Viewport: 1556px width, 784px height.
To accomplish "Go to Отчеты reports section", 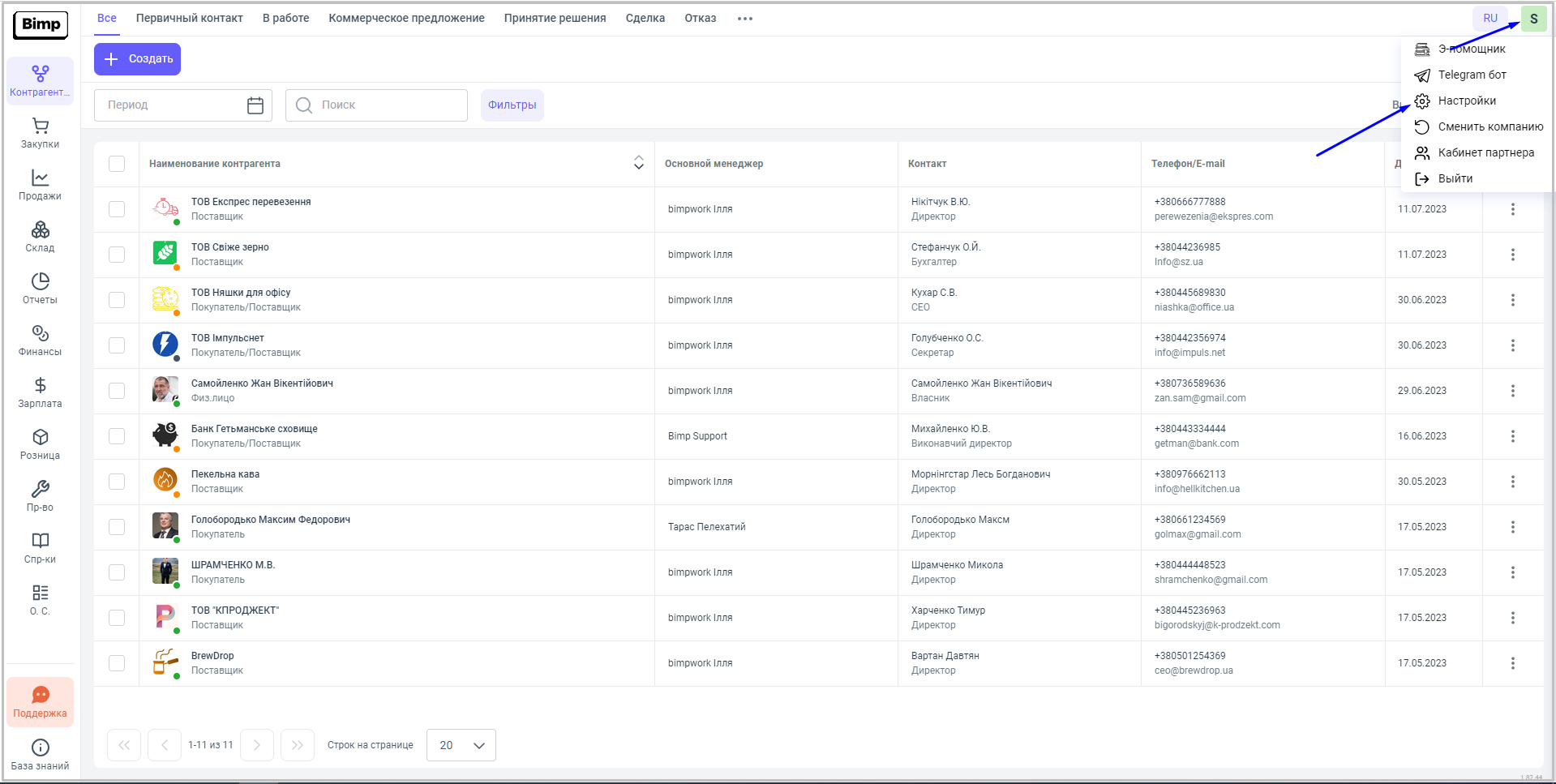I will point(40,289).
